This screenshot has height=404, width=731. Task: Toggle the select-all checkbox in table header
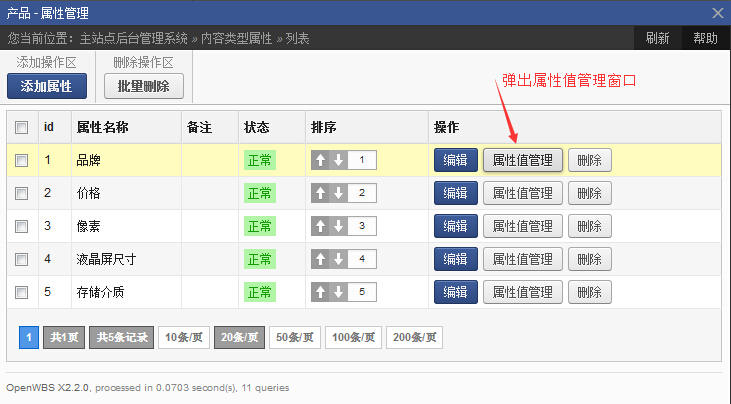coord(22,128)
